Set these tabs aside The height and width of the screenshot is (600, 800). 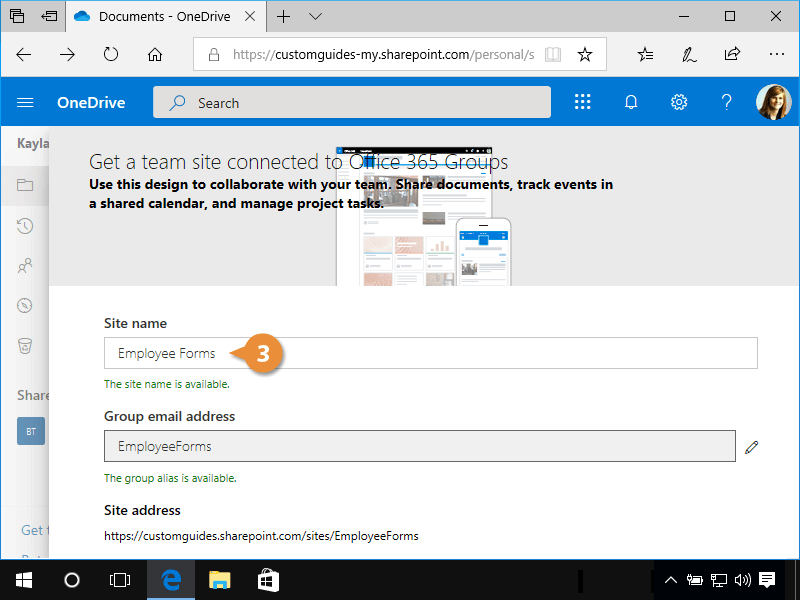pos(49,16)
